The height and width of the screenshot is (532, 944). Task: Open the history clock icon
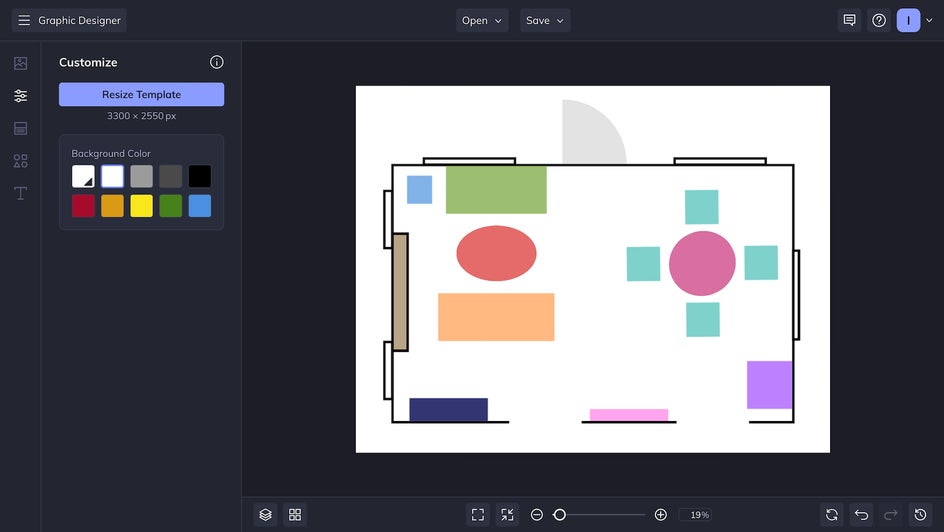pos(921,515)
